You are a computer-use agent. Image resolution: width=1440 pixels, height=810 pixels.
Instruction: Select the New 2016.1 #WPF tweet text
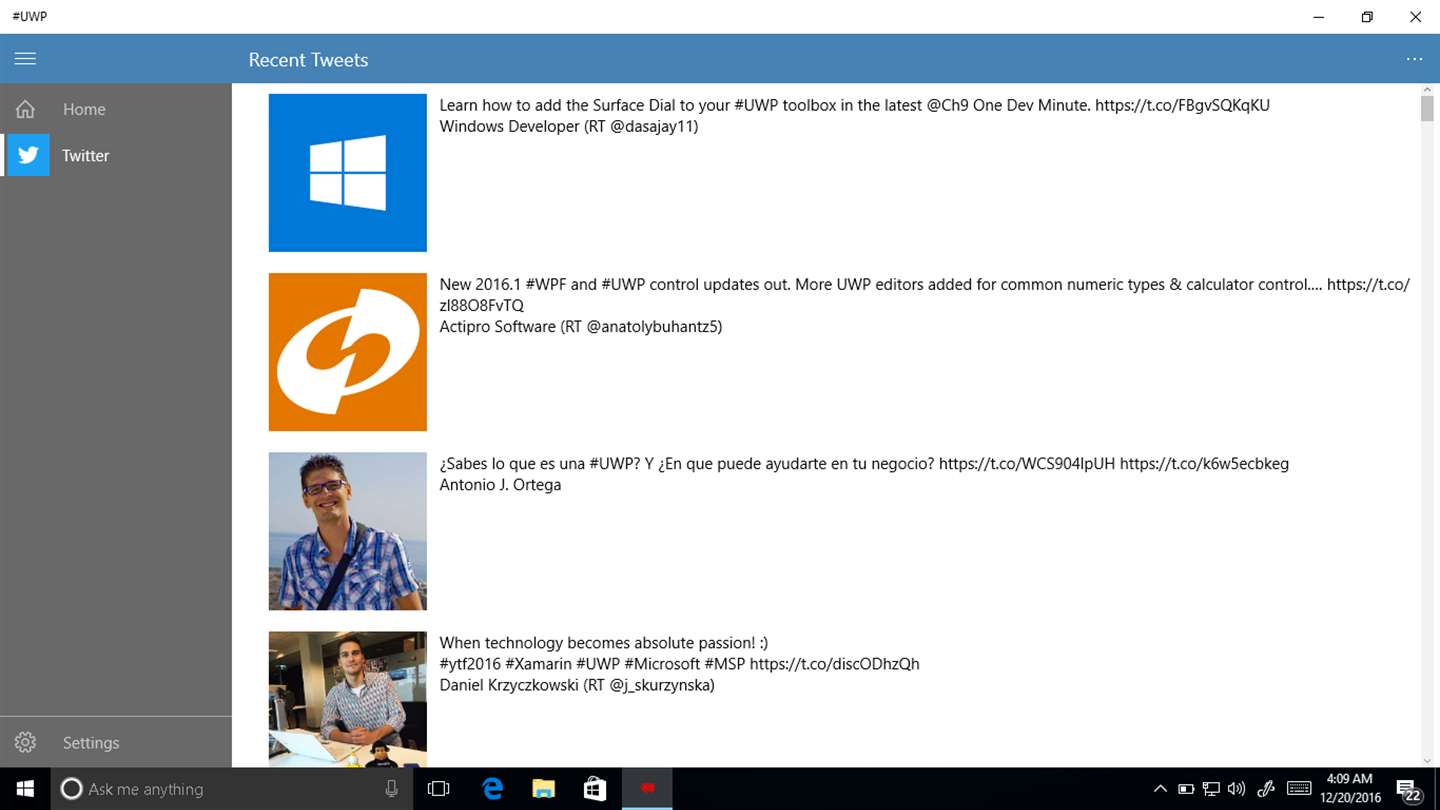(x=925, y=295)
